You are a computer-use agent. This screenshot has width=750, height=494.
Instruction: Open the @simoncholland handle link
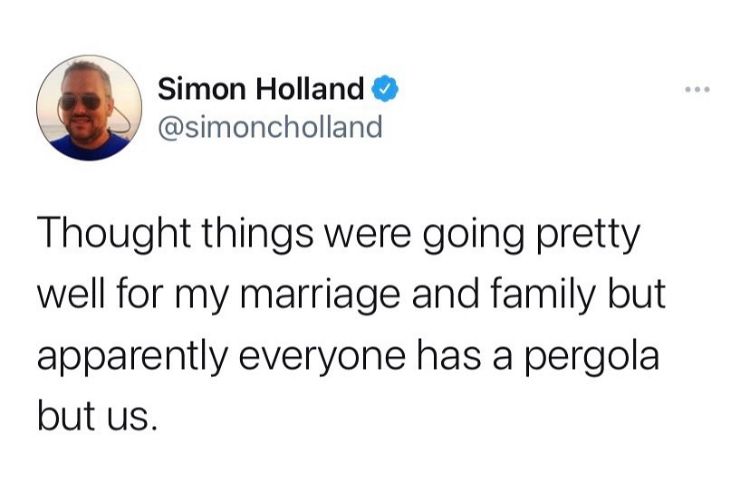[x=269, y=127]
